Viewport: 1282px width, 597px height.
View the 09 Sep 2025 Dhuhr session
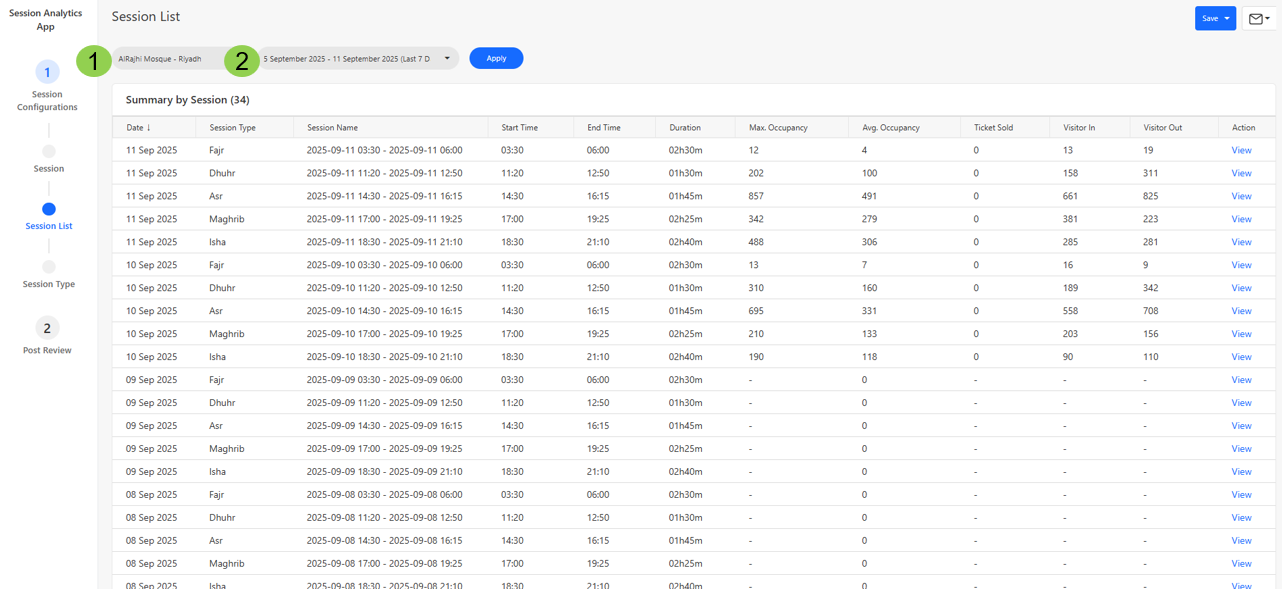(x=1241, y=403)
